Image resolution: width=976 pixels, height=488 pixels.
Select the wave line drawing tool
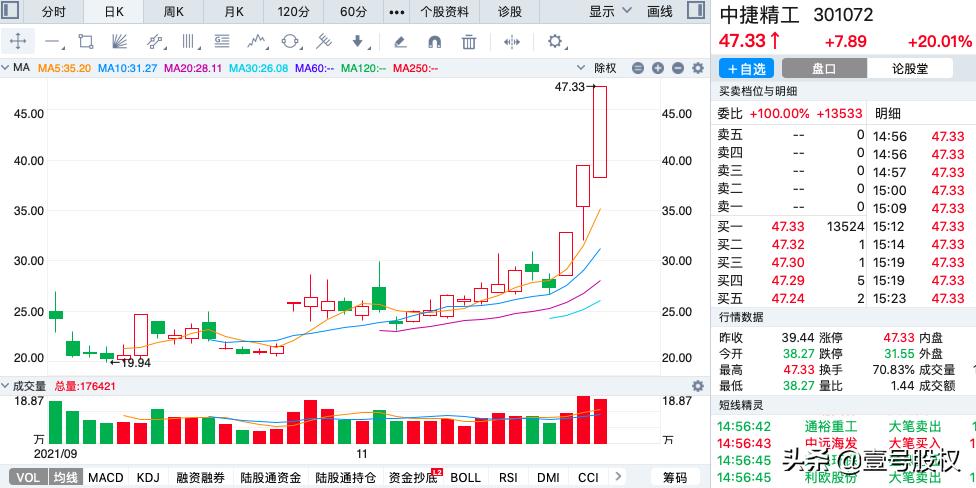point(256,42)
